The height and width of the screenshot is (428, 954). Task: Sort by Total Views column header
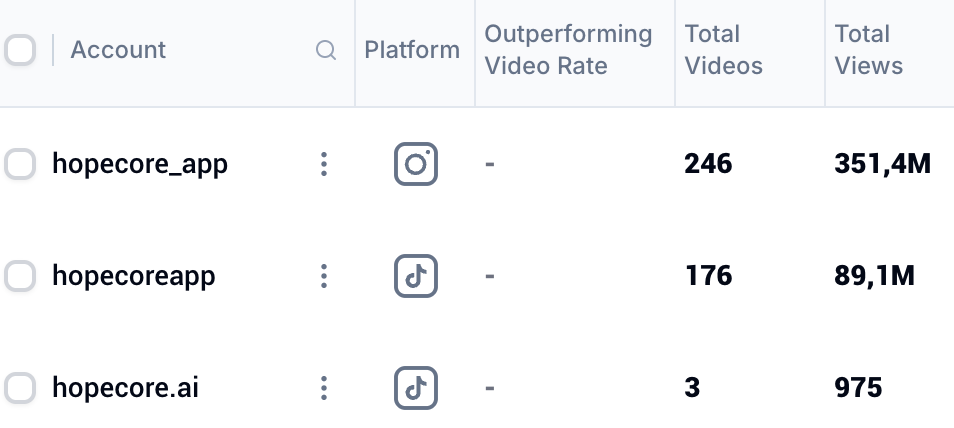click(x=869, y=50)
